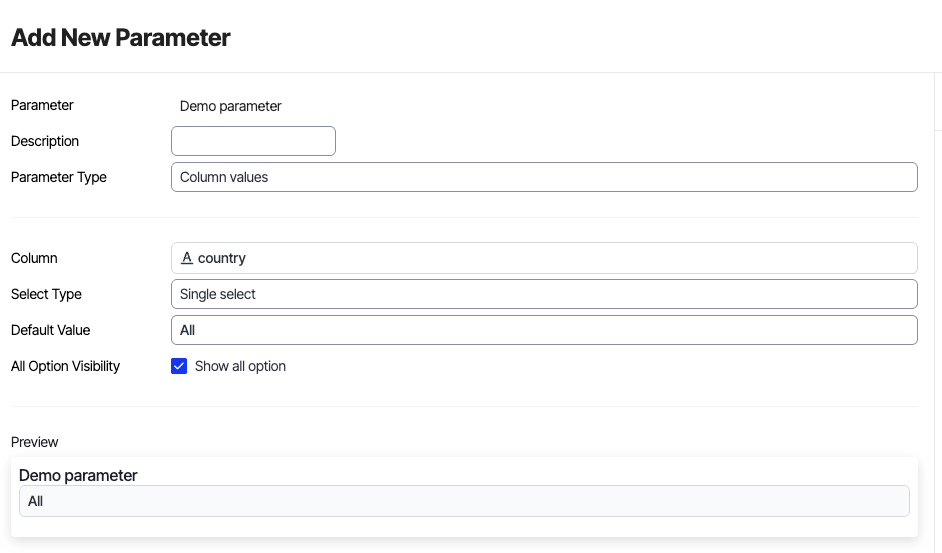Open the Parameter Type dropdown
942x553 pixels.
pyautogui.click(x=544, y=177)
